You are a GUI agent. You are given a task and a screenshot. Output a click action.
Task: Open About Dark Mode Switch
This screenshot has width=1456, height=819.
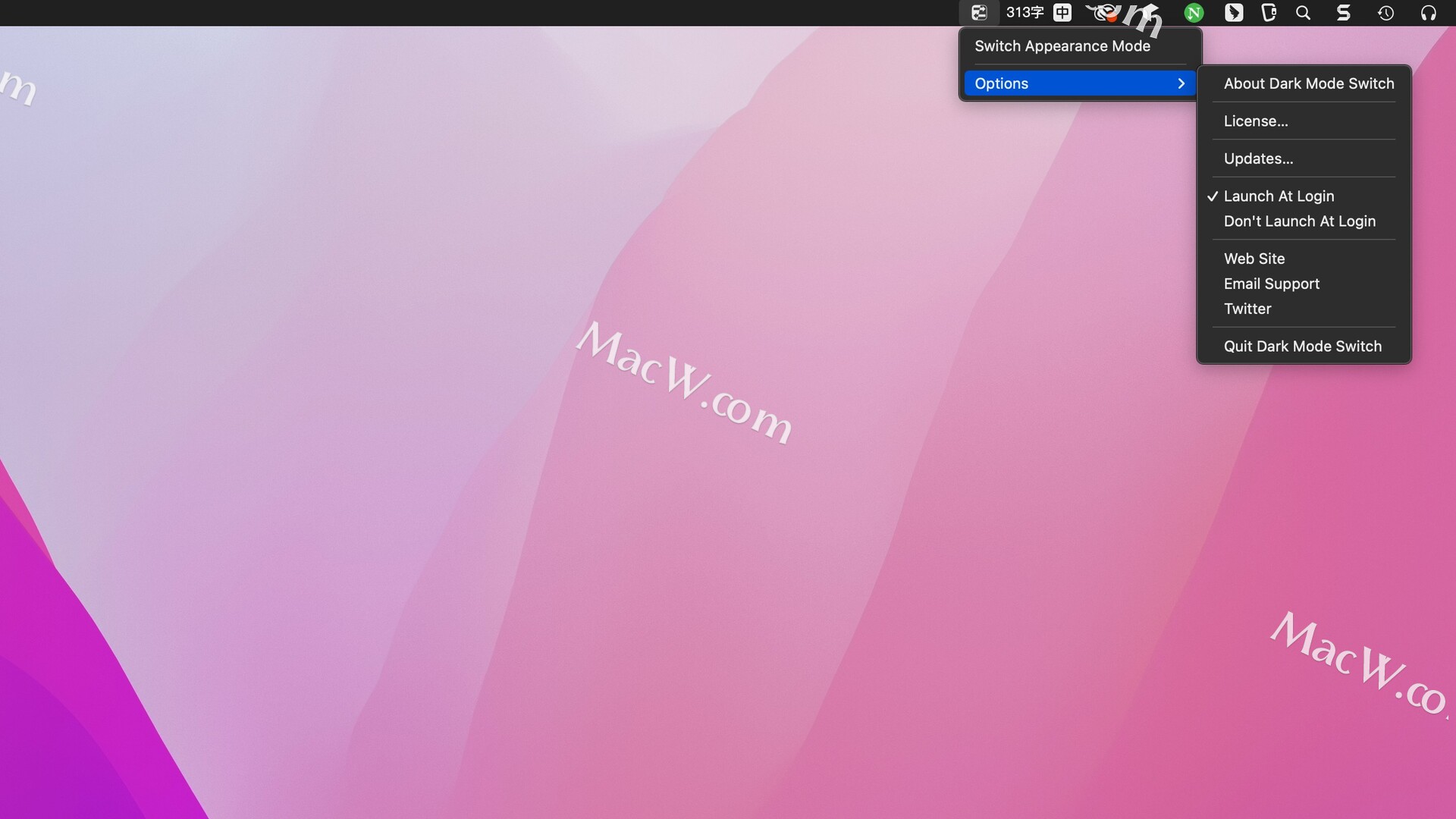pos(1304,83)
